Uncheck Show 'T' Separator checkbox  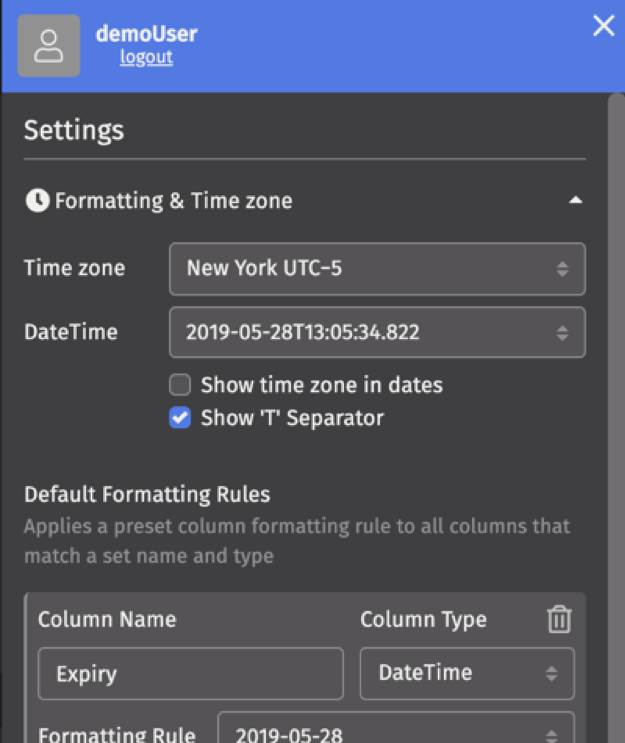tap(180, 418)
